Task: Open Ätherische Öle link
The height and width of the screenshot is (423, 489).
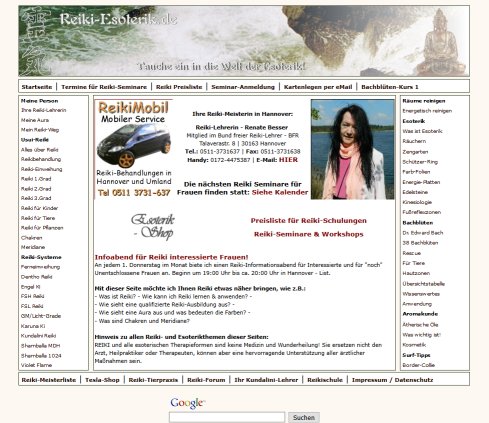Action: pyautogui.click(x=420, y=324)
